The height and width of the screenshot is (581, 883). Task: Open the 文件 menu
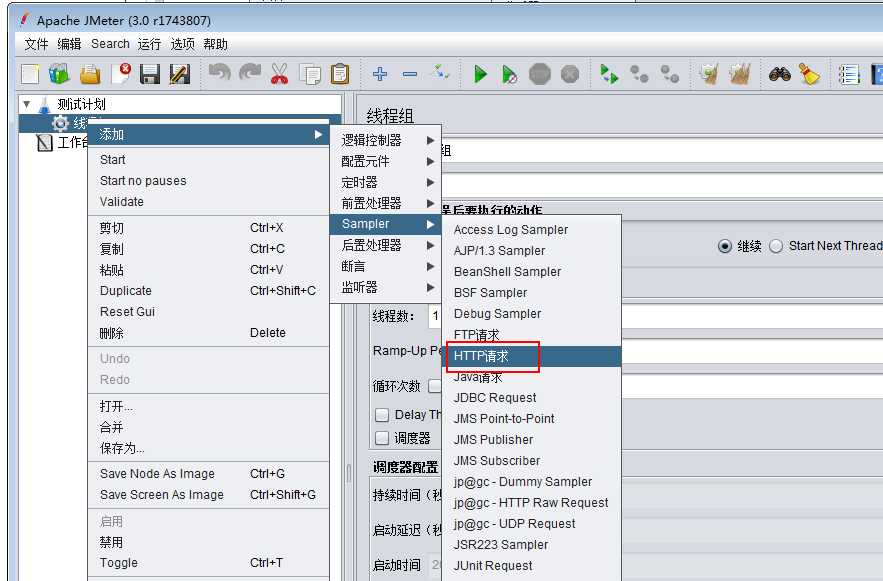pos(36,44)
